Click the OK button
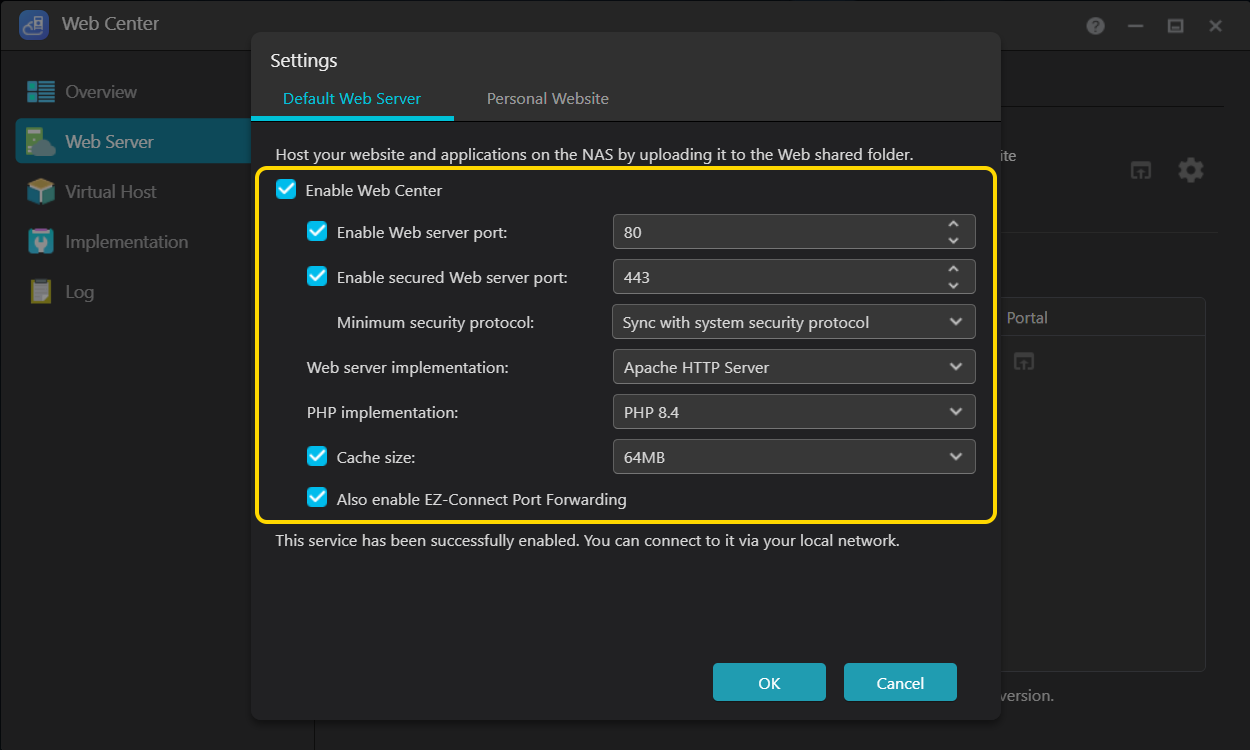Image resolution: width=1250 pixels, height=750 pixels. [769, 683]
